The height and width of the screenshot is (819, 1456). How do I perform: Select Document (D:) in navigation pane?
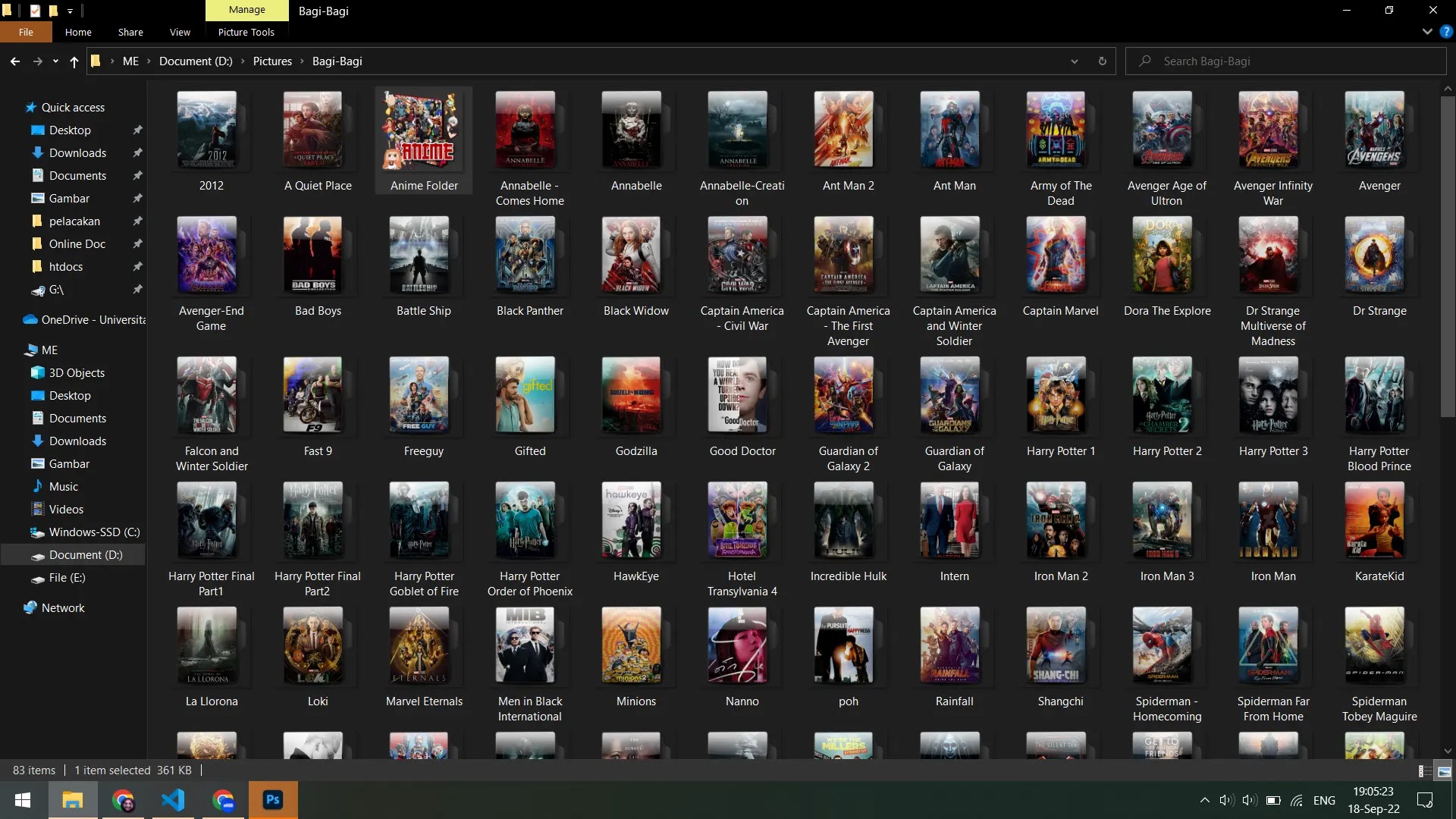[x=85, y=555]
